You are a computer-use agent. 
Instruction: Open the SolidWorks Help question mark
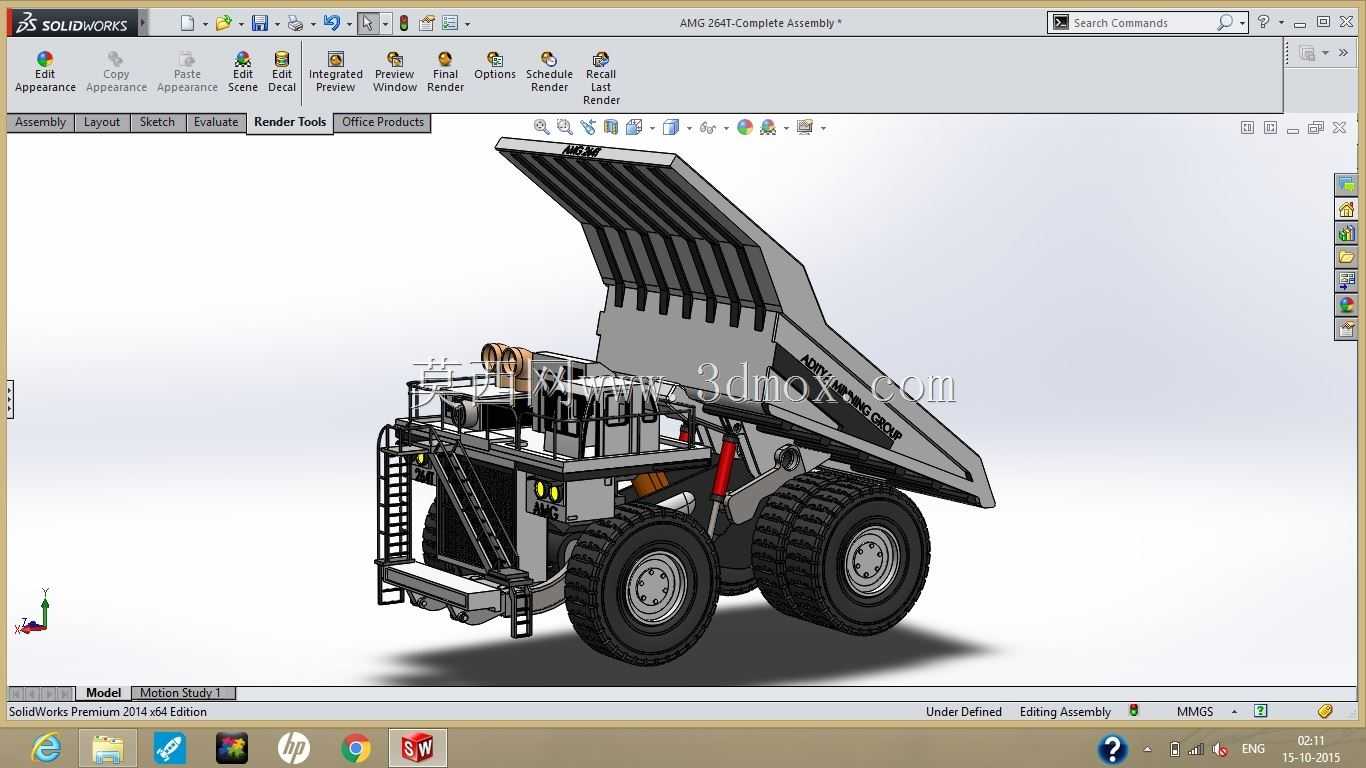point(1264,22)
